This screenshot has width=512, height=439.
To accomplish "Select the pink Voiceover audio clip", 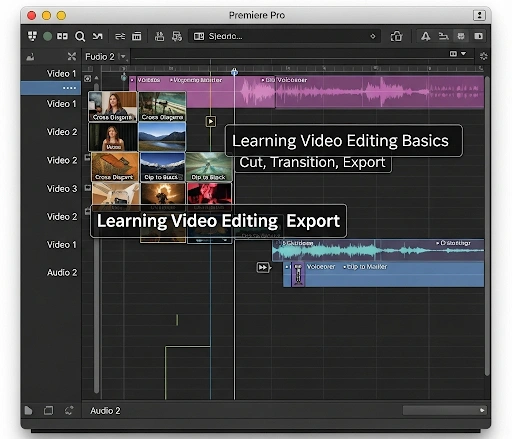I will coord(379,92).
